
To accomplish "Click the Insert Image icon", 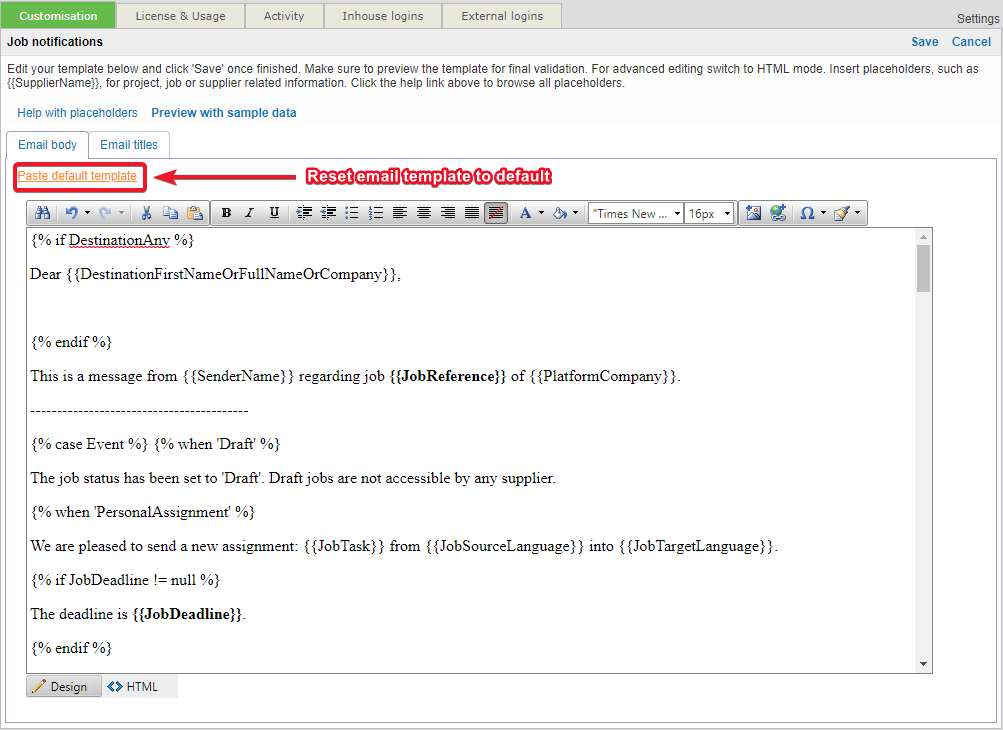I will tap(754, 213).
